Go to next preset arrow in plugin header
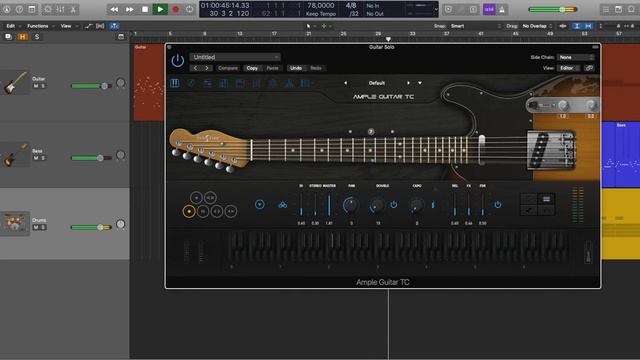 click(207, 68)
